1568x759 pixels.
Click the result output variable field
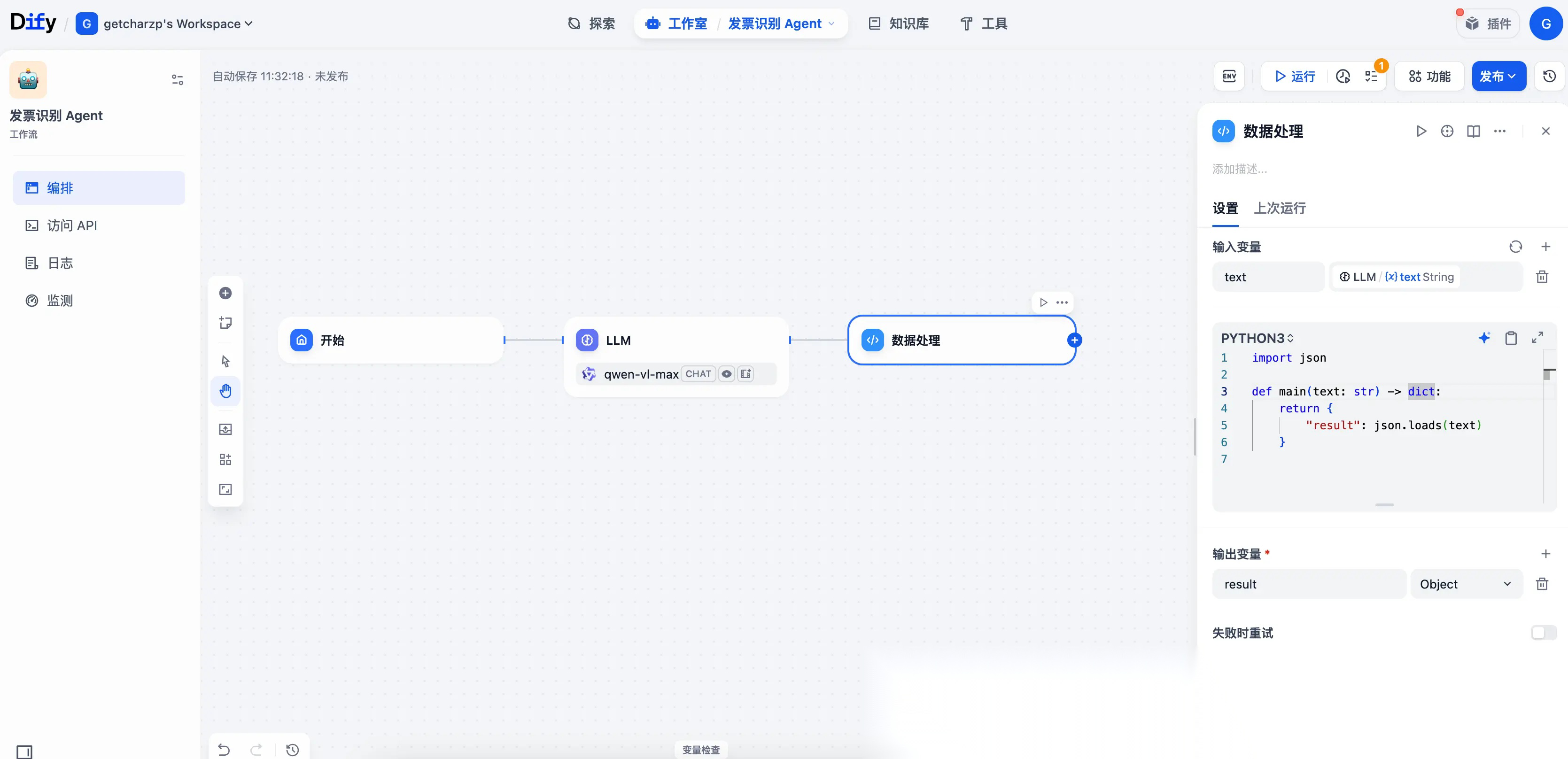1309,584
